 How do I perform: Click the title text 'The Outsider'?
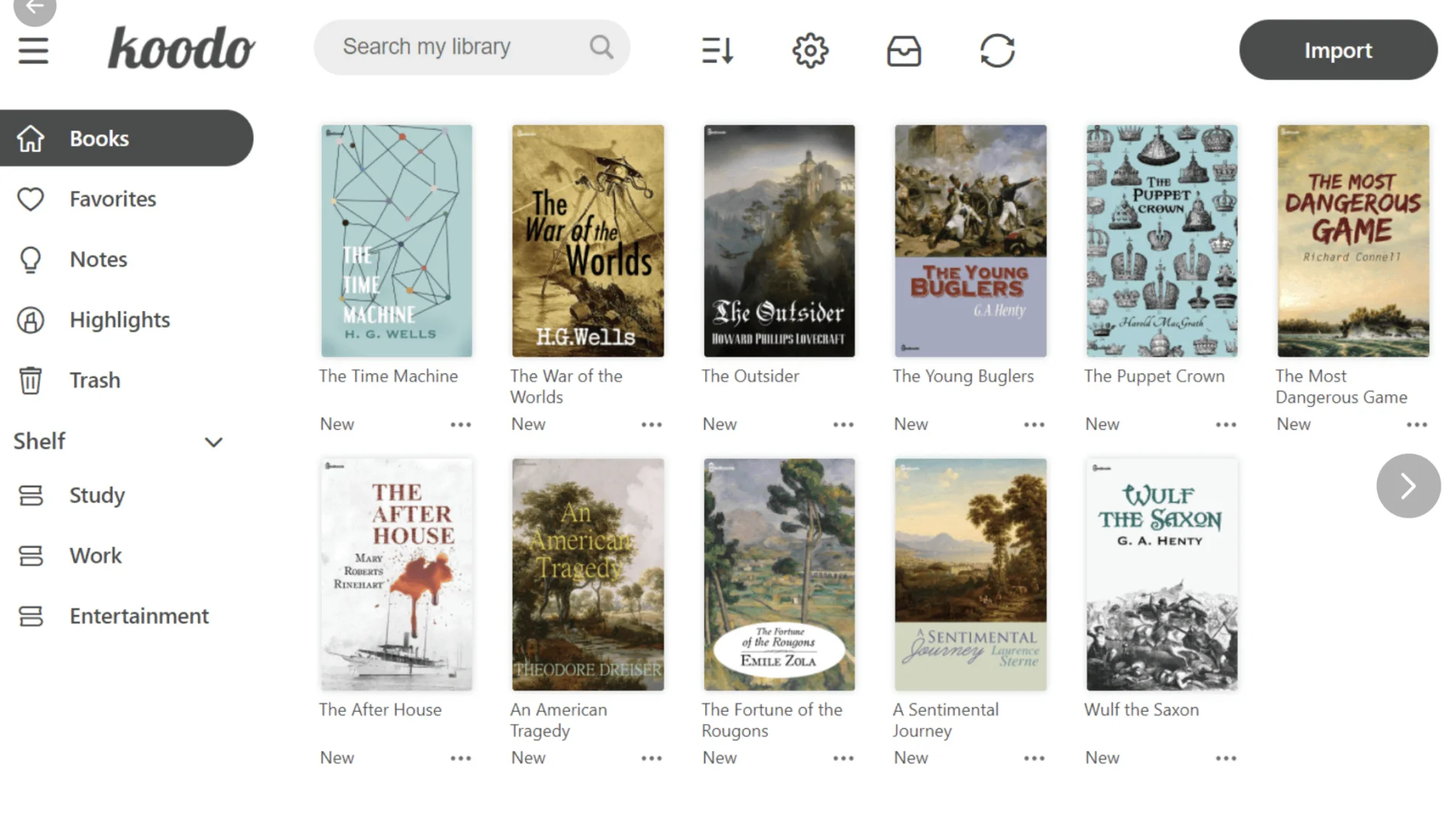(x=750, y=377)
